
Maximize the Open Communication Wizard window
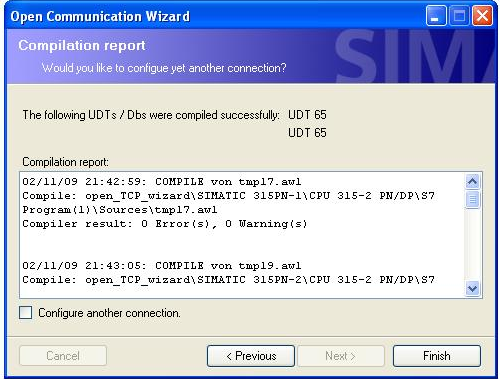[459, 16]
